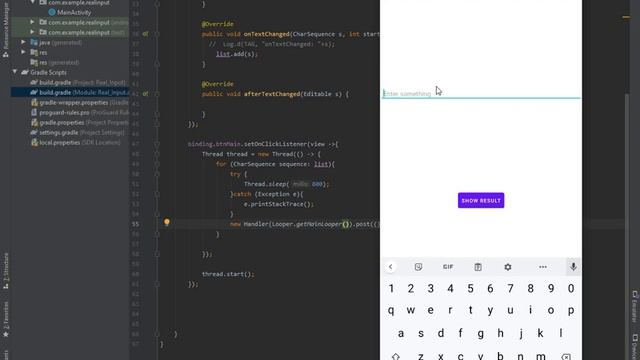The image size is (640, 360).
Task: Click 'thread.start();' in the editor
Action: 228,274
